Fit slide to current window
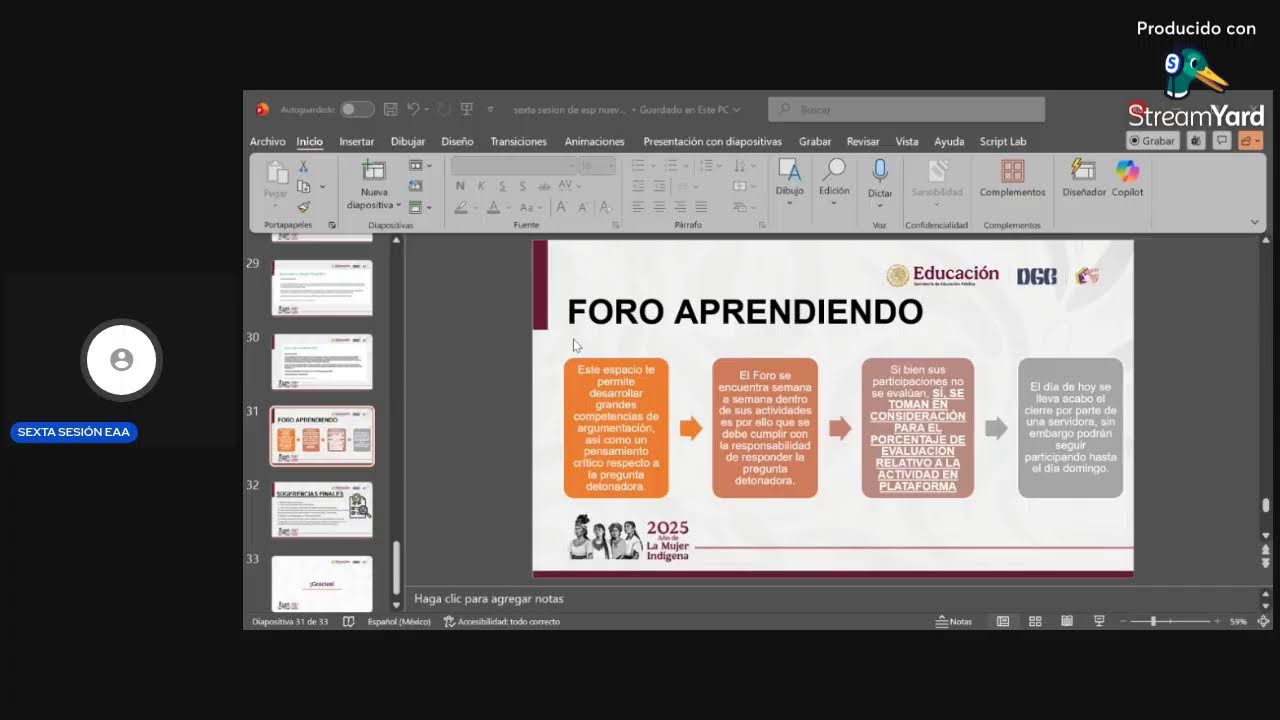Screen dimensions: 1280x720 tap(1263, 621)
